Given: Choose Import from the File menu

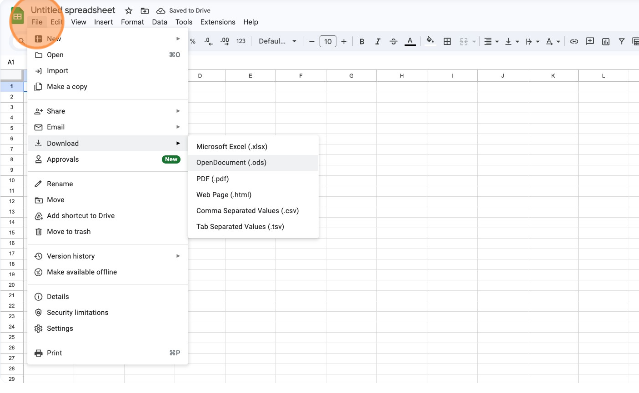Looking at the screenshot, I should point(108,71).
